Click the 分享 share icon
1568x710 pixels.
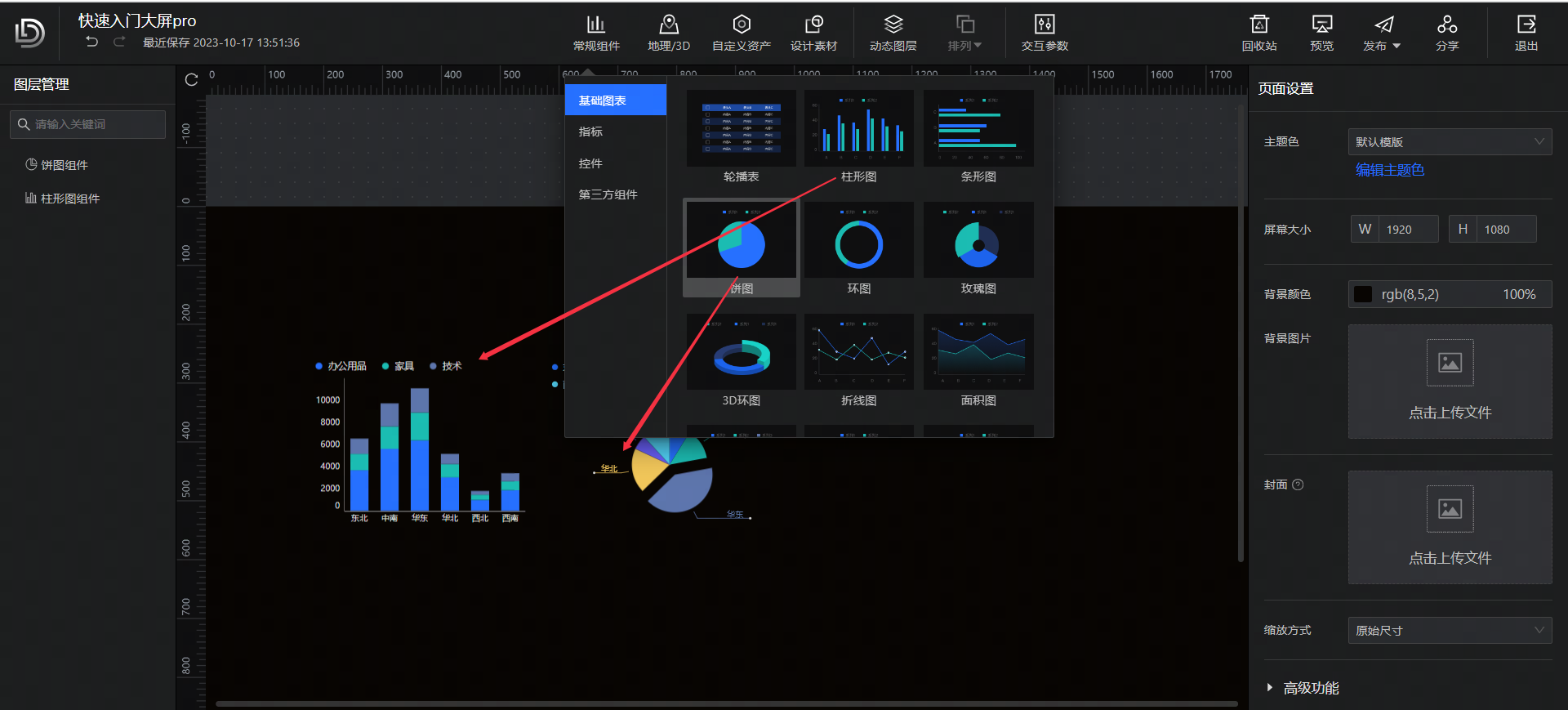pyautogui.click(x=1447, y=33)
